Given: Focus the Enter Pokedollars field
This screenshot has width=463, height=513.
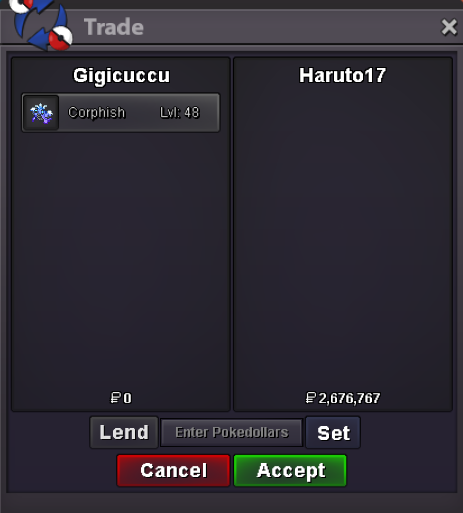Looking at the screenshot, I should click(x=231, y=432).
